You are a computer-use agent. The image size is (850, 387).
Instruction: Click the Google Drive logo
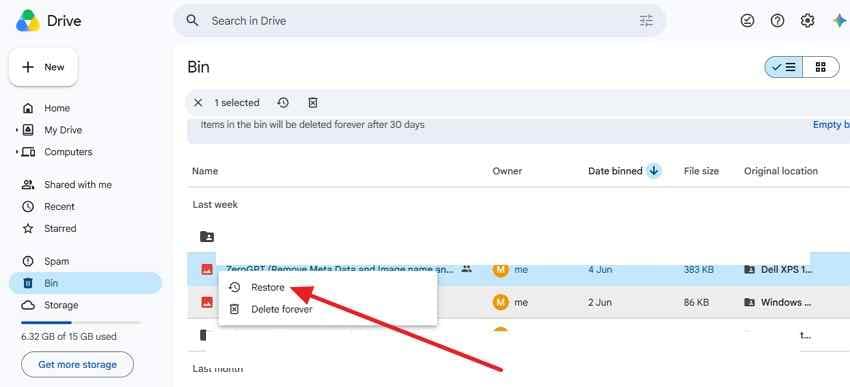[x=28, y=21]
